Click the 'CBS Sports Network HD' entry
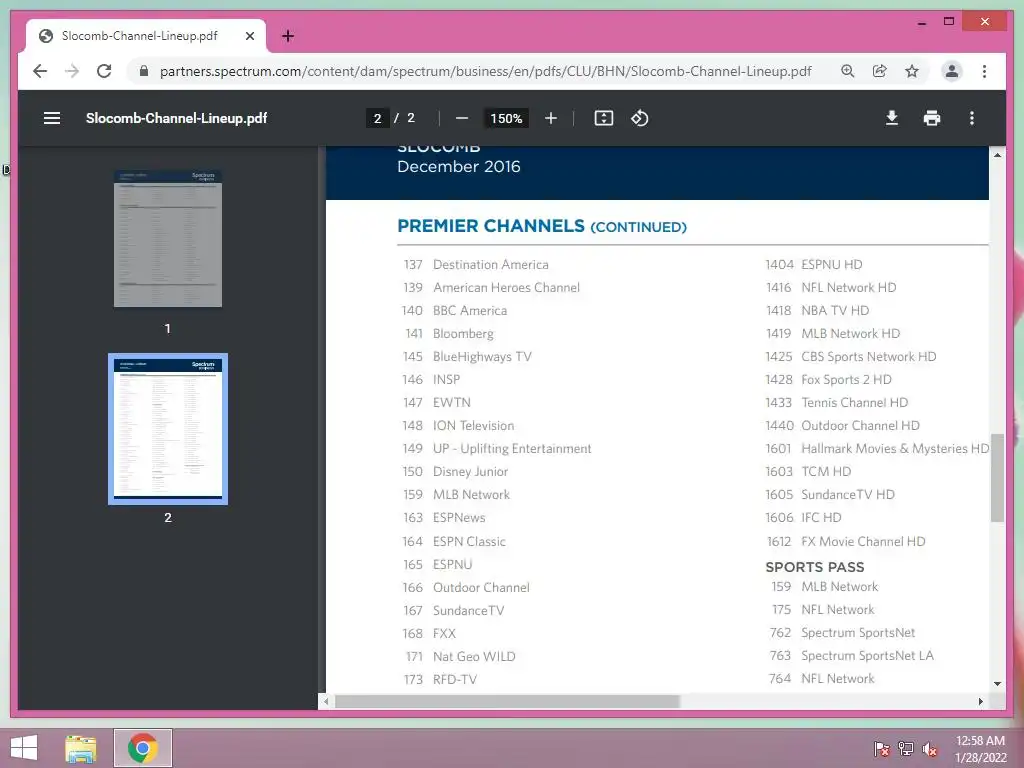 coord(869,357)
